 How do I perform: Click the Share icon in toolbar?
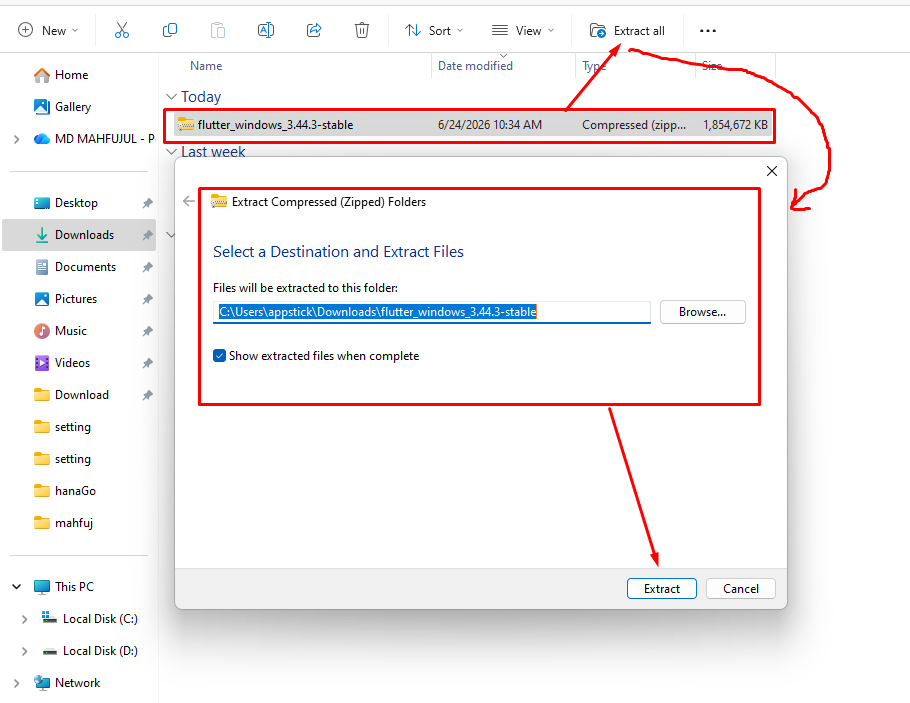pos(314,30)
